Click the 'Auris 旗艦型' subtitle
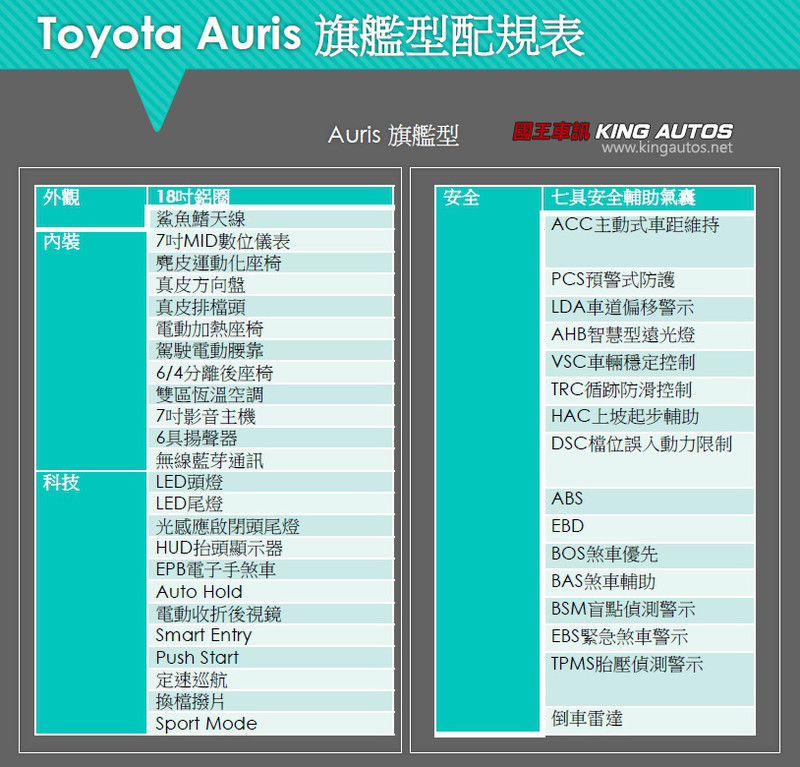 click(393, 136)
